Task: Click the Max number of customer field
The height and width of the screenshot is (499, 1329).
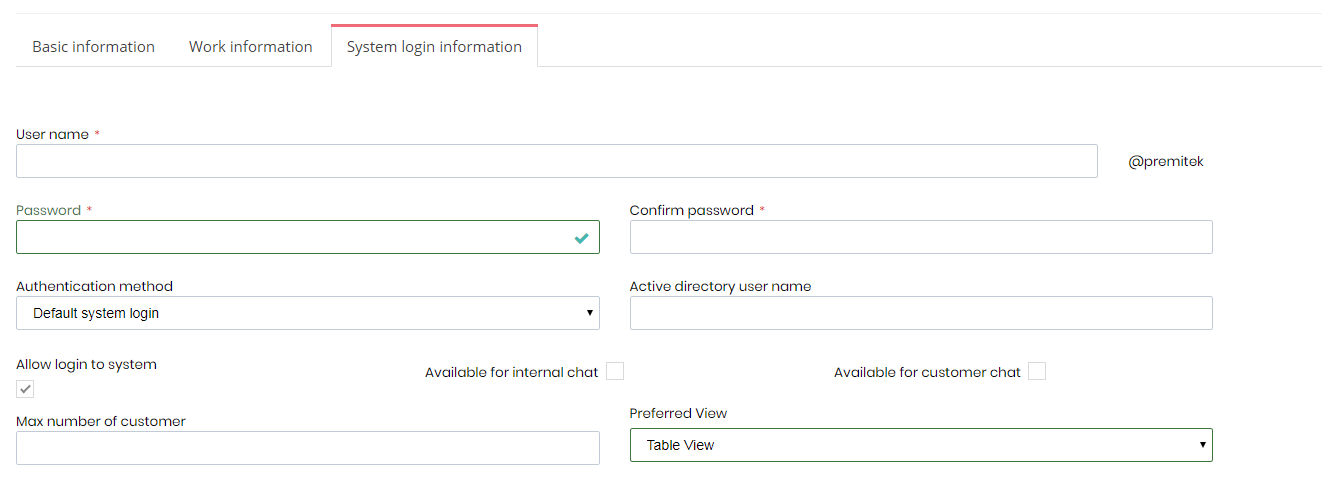Action: tap(308, 448)
